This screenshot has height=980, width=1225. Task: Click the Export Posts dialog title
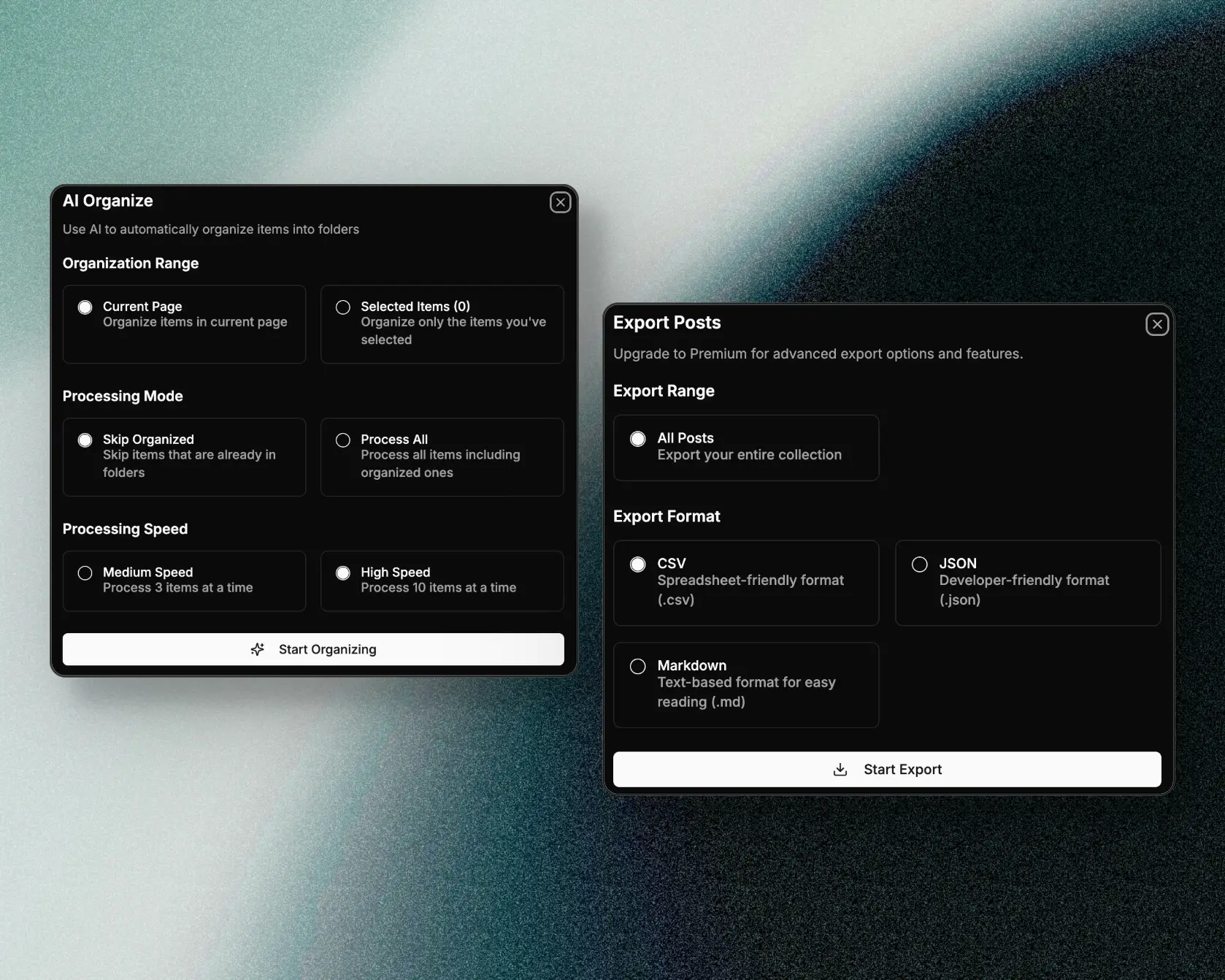point(667,322)
